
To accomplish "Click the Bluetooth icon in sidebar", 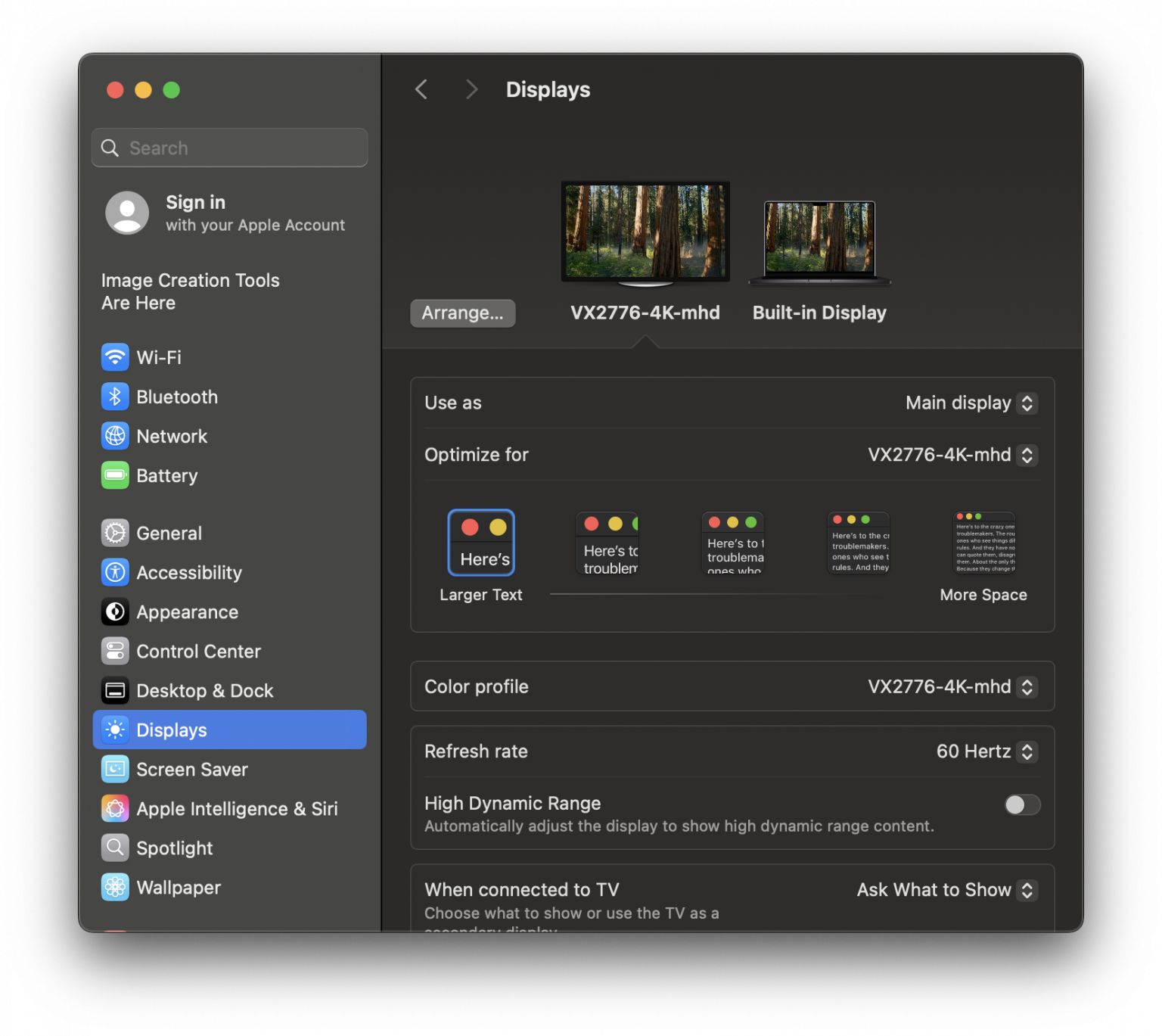I will (x=115, y=397).
